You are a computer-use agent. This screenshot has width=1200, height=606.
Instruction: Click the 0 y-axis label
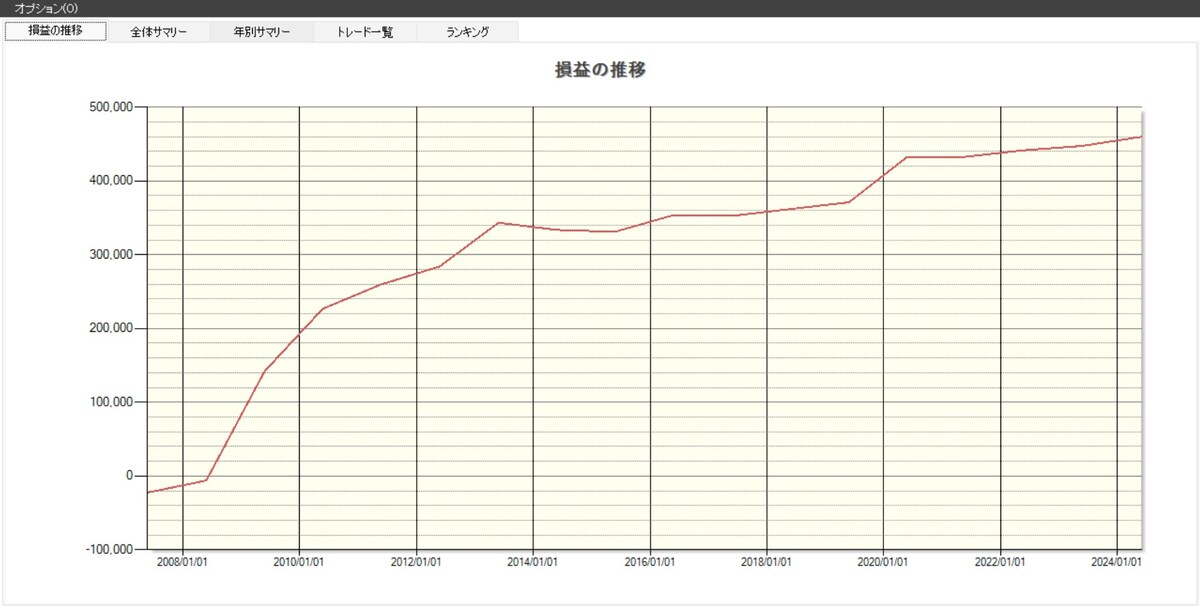(x=130, y=476)
